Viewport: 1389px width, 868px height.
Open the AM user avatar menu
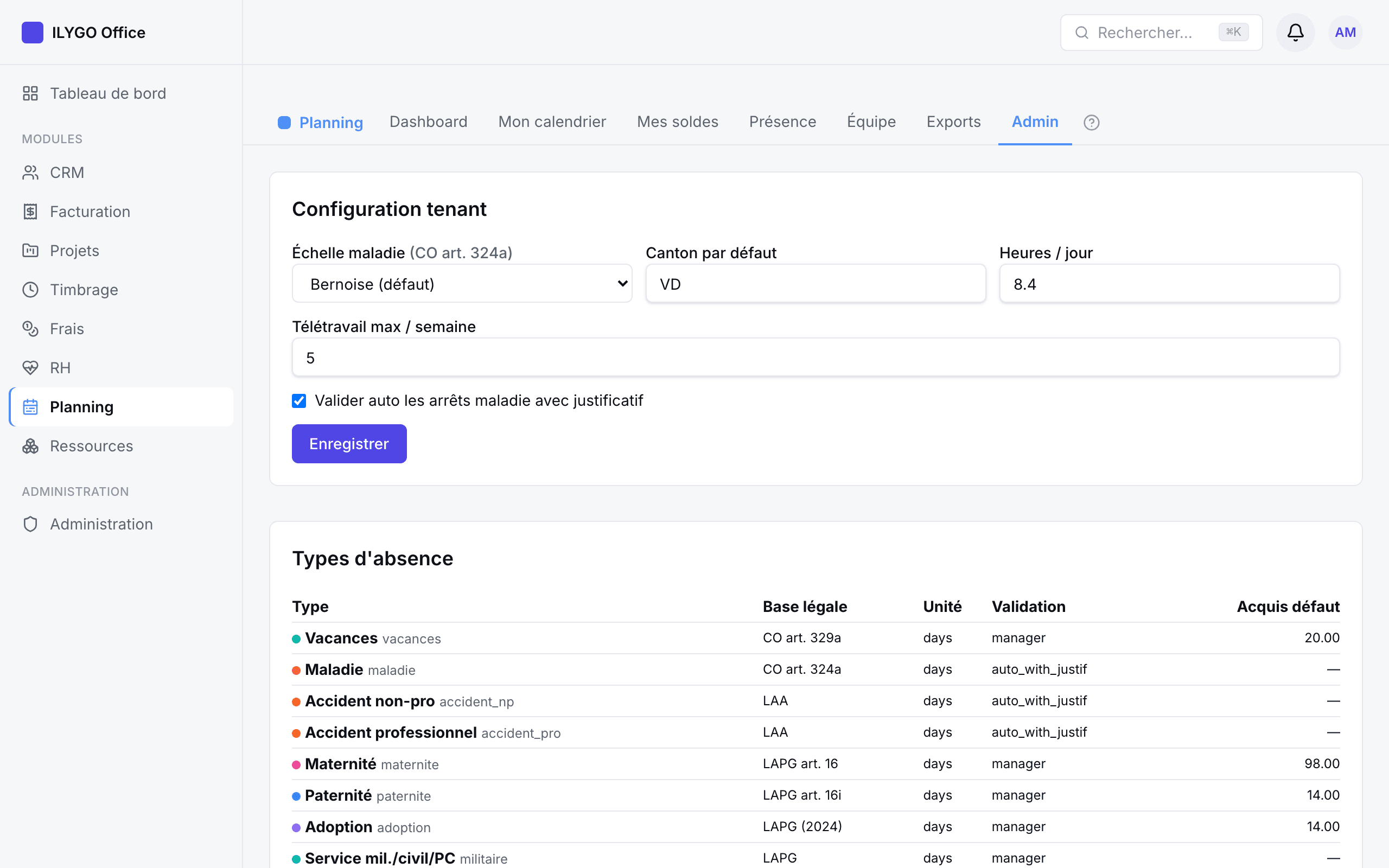click(x=1345, y=32)
